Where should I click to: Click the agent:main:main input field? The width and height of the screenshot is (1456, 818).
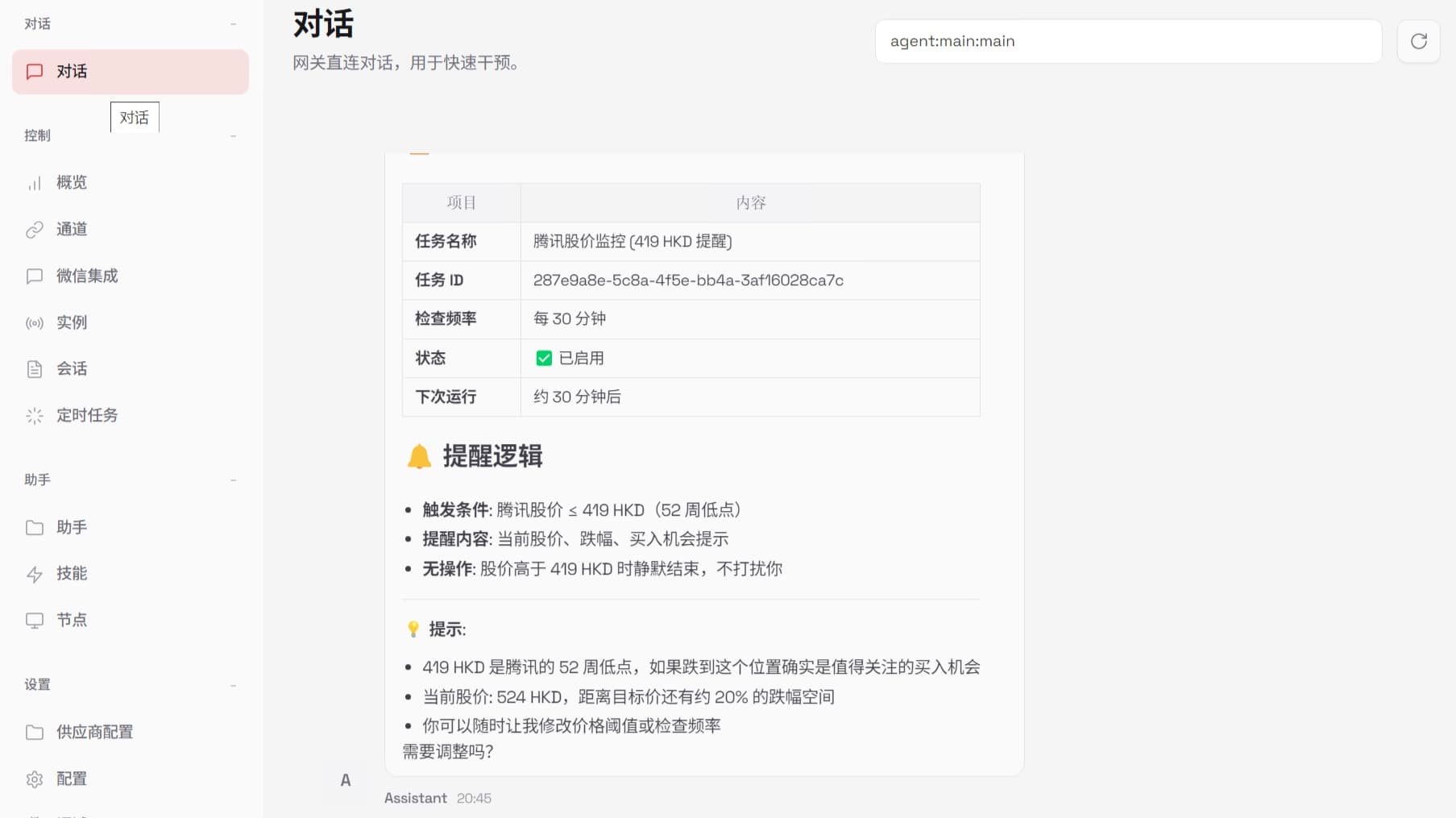[x=1128, y=41]
